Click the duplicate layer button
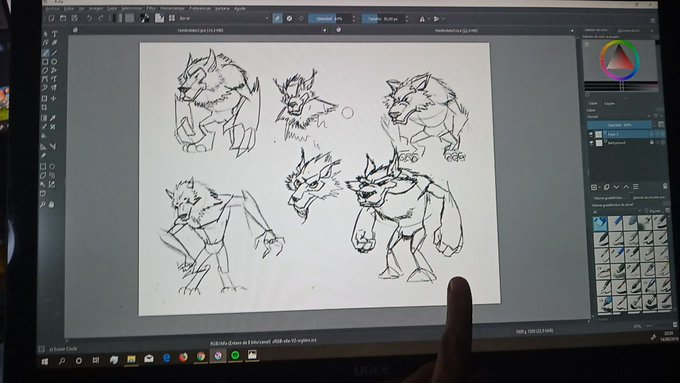The image size is (680, 383). [606, 187]
